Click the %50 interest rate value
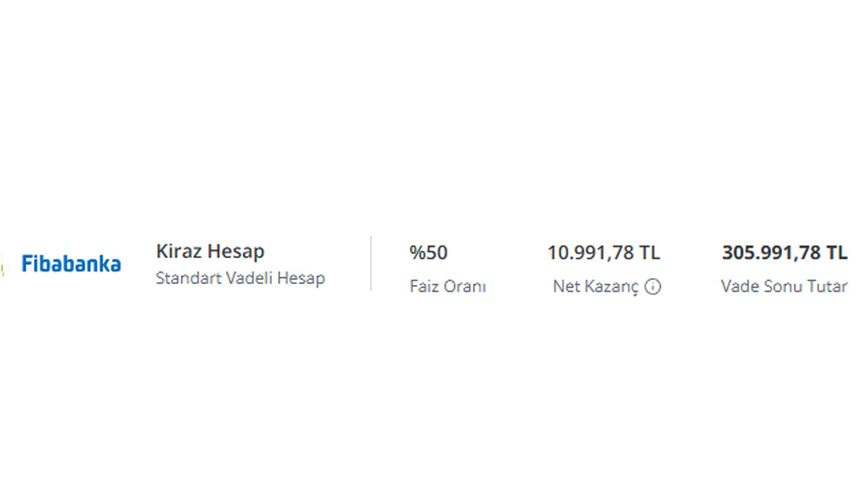This screenshot has width=860, height=504. [x=428, y=252]
